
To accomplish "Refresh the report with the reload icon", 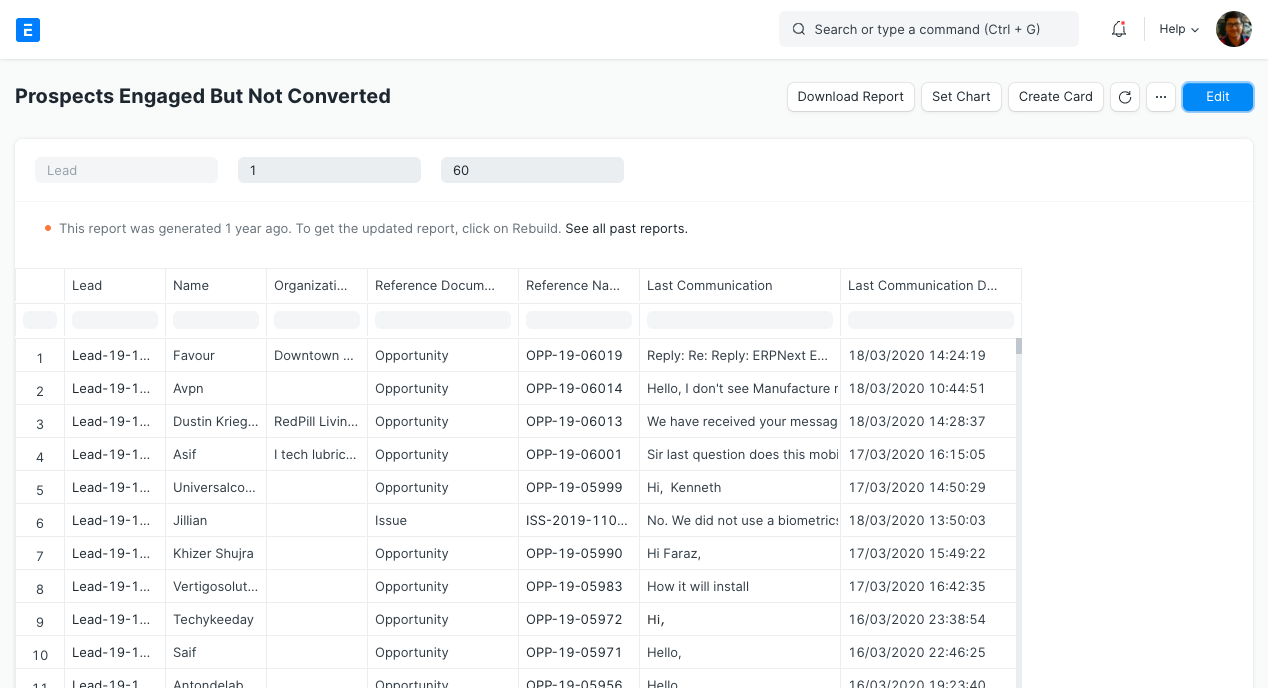I will [x=1125, y=97].
